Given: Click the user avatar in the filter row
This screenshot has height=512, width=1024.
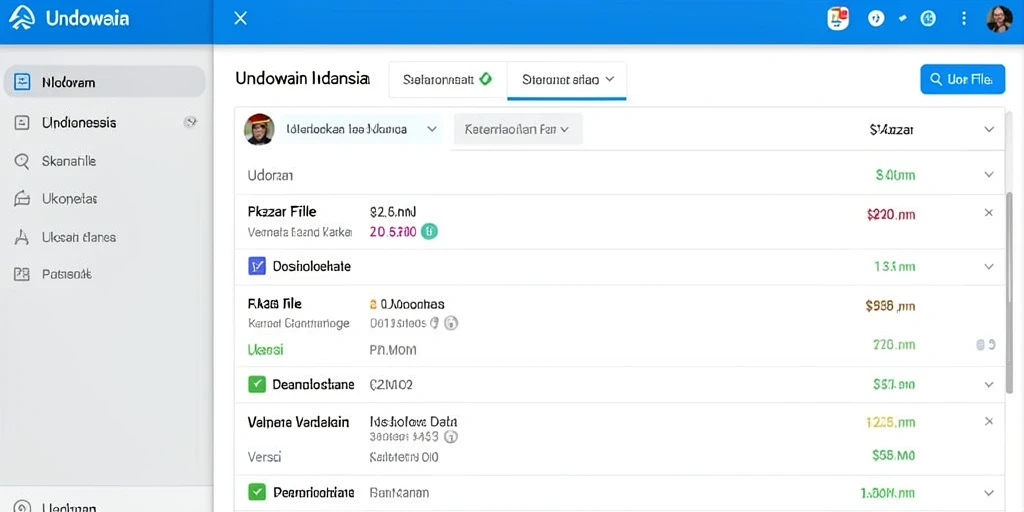Looking at the screenshot, I should click(x=259, y=129).
